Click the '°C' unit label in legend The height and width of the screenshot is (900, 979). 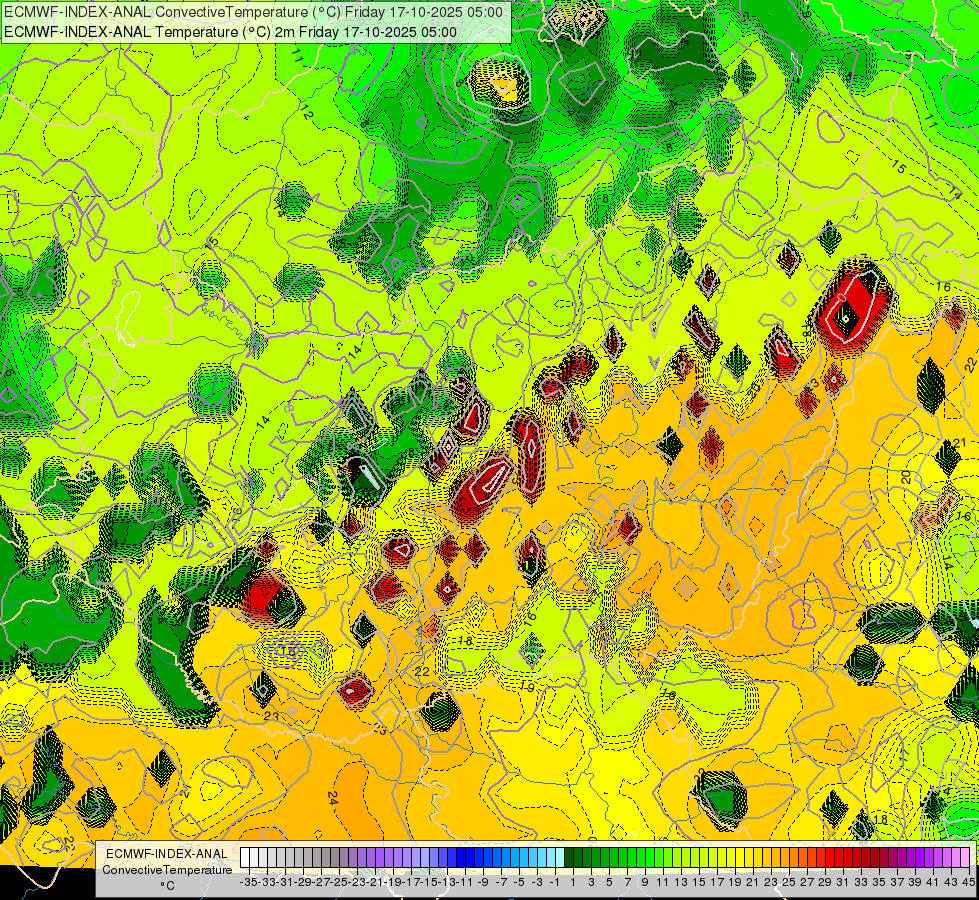click(167, 886)
